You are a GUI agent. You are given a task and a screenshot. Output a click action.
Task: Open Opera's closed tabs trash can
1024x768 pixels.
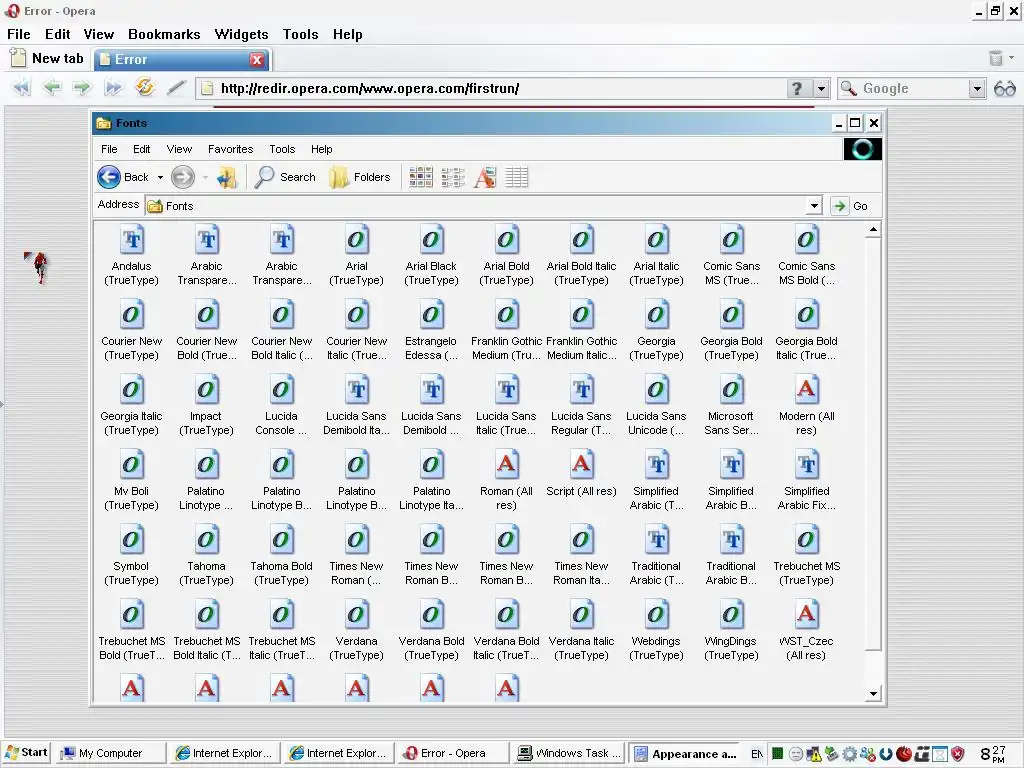[995, 58]
